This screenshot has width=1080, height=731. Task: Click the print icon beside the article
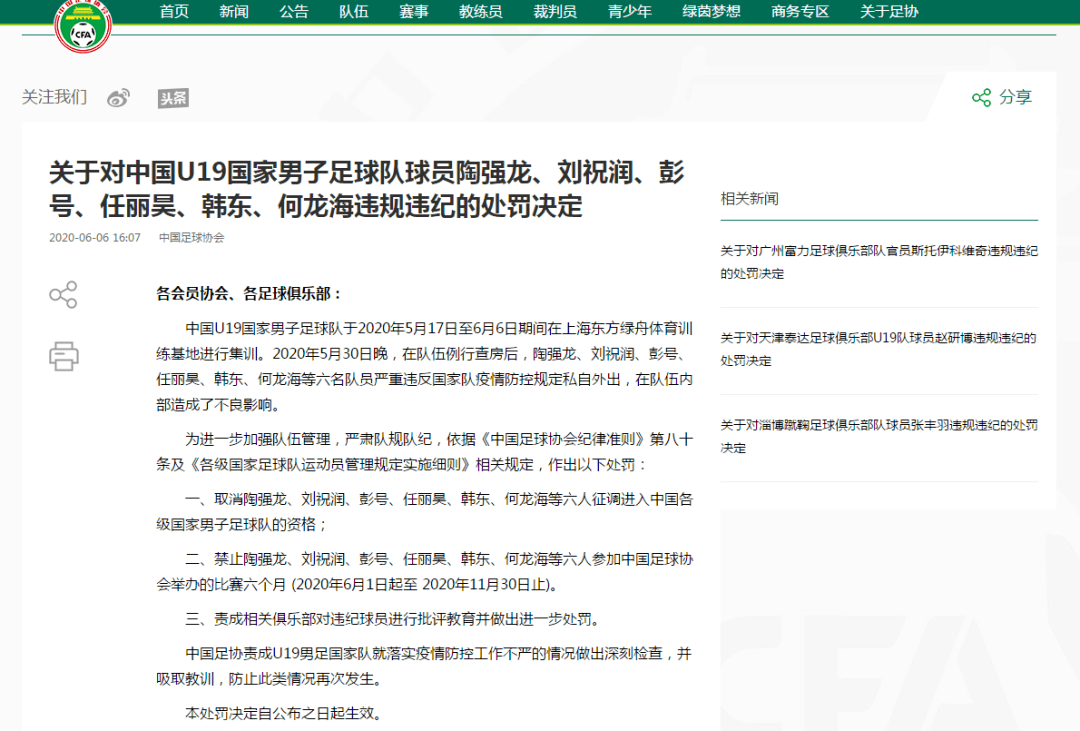[63, 356]
